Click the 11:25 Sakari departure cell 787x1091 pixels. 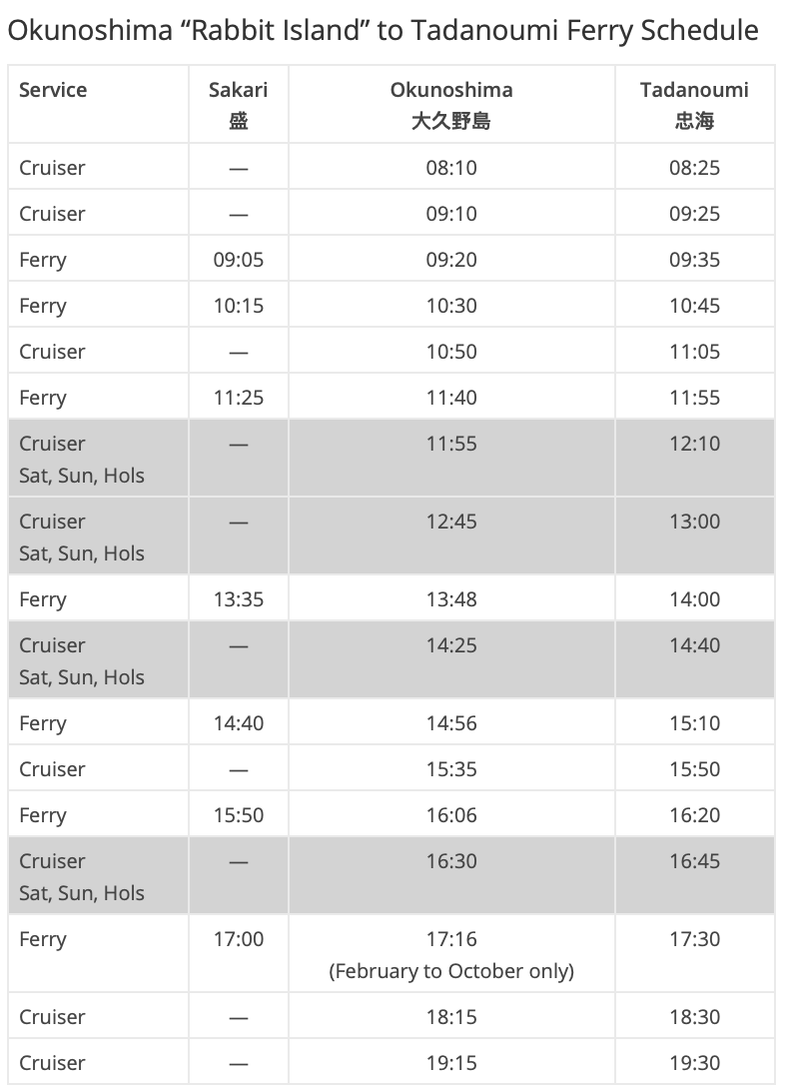click(x=239, y=397)
